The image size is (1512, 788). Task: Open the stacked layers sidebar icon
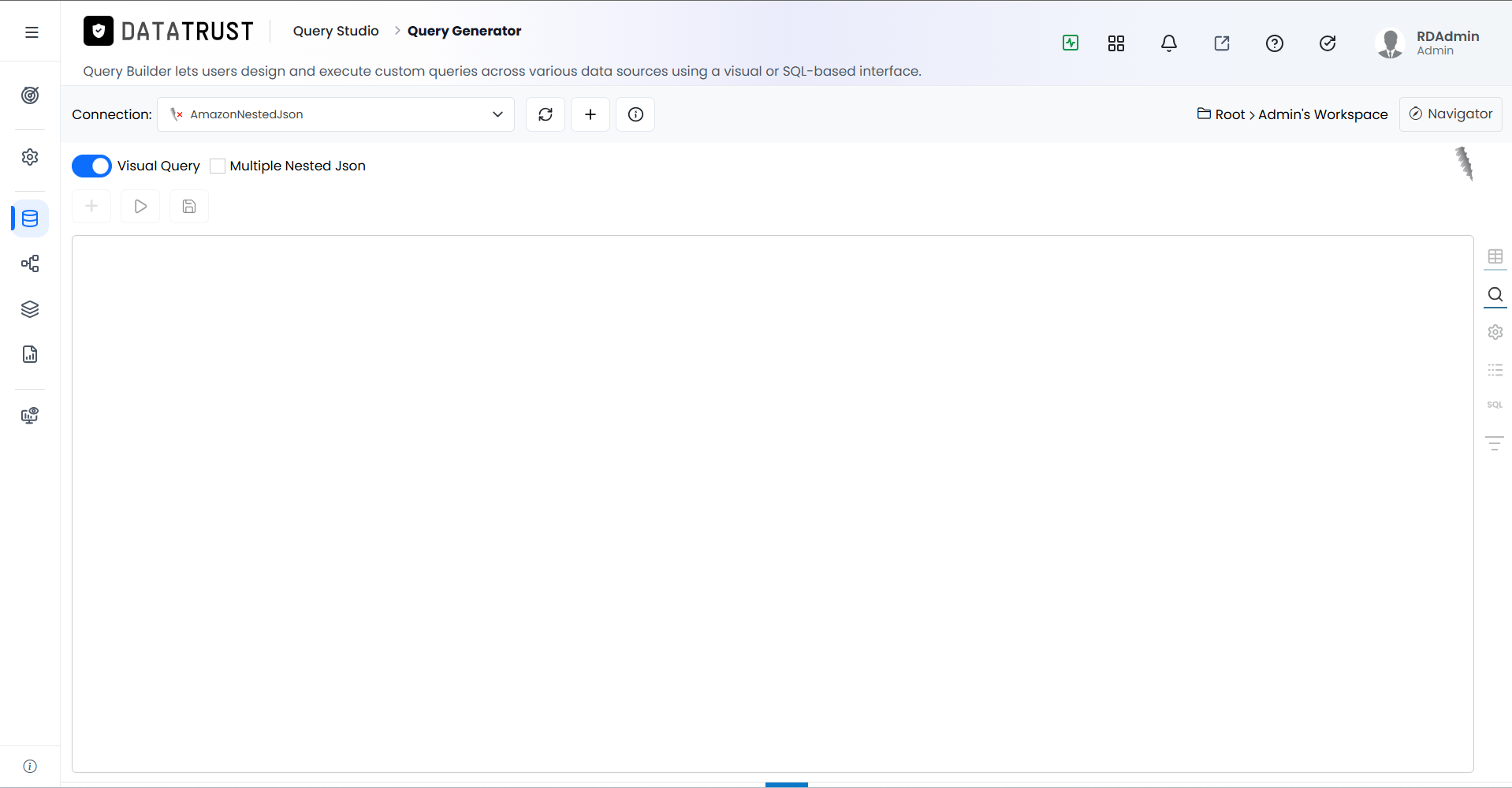(x=30, y=309)
